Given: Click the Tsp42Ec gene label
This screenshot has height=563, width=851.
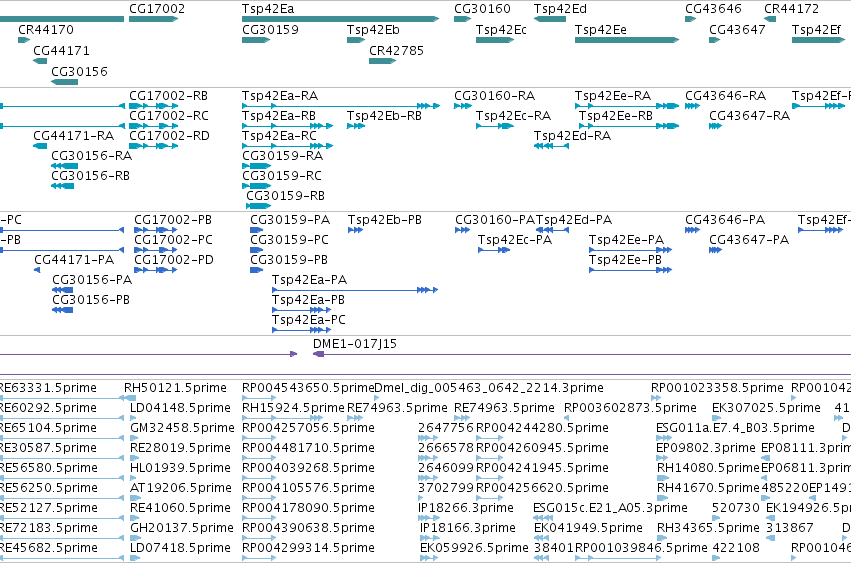Looking at the screenshot, I should (x=501, y=29).
